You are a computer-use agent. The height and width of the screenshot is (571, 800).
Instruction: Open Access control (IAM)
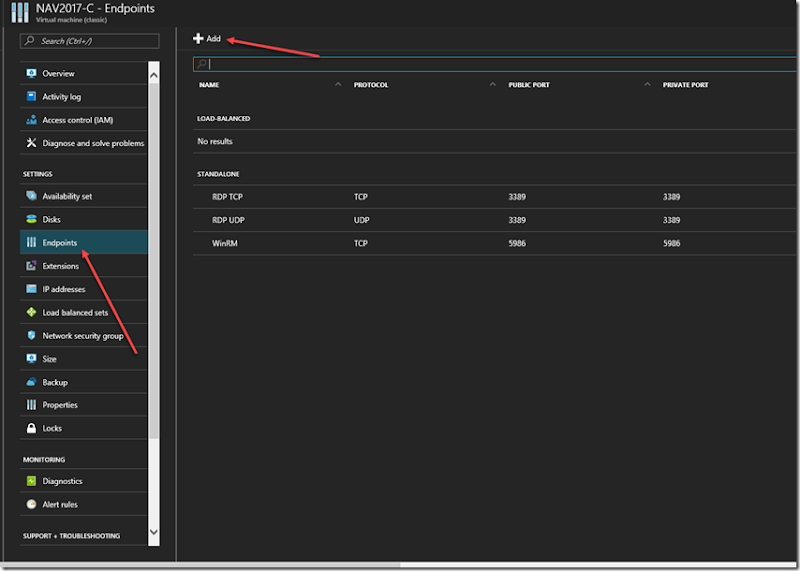tap(84, 120)
